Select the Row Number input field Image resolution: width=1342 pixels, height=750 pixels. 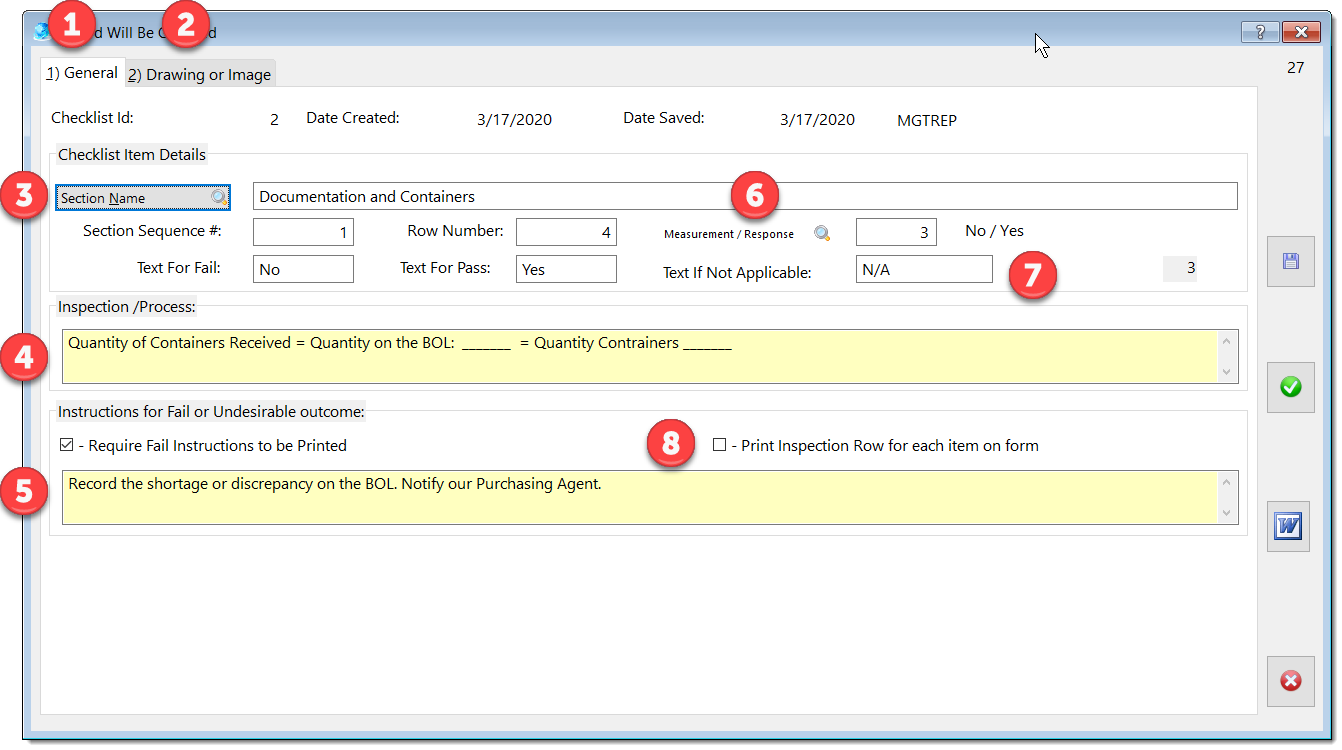(x=566, y=233)
